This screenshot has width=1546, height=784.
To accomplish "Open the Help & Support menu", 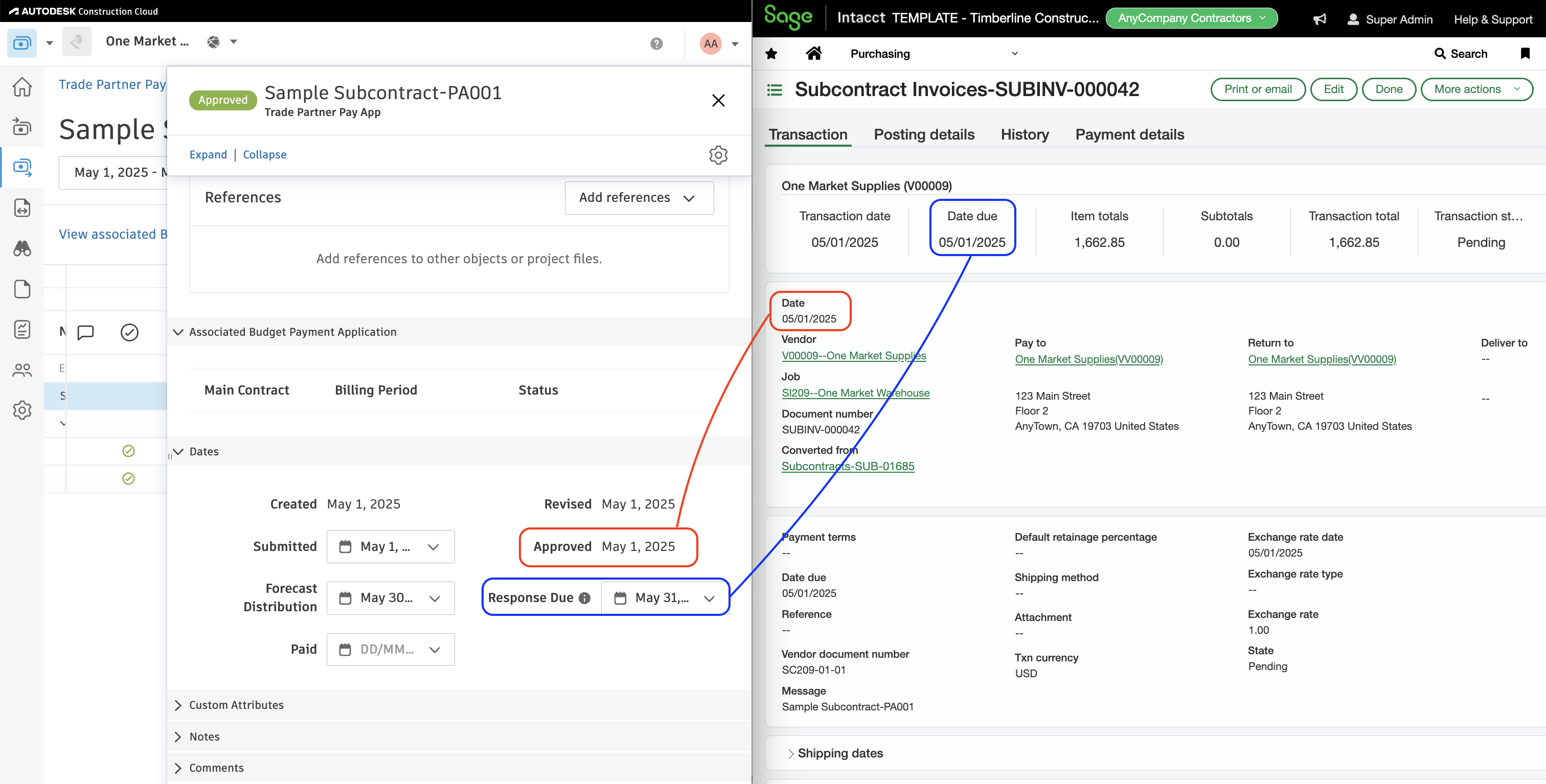I will pos(1493,20).
